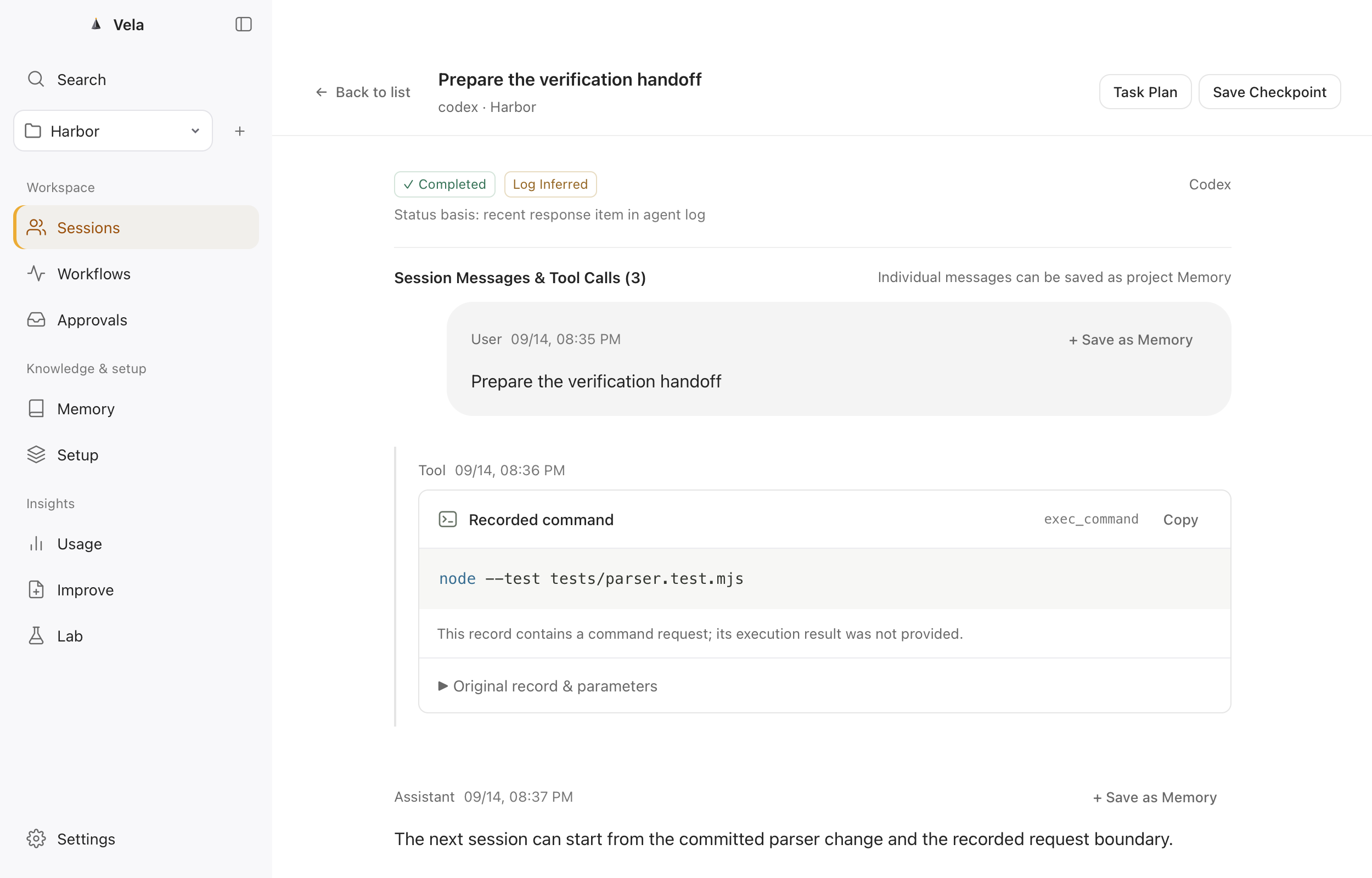Screen dimensions: 1372x878
Task: Click the Memory book icon
Action: point(36,409)
